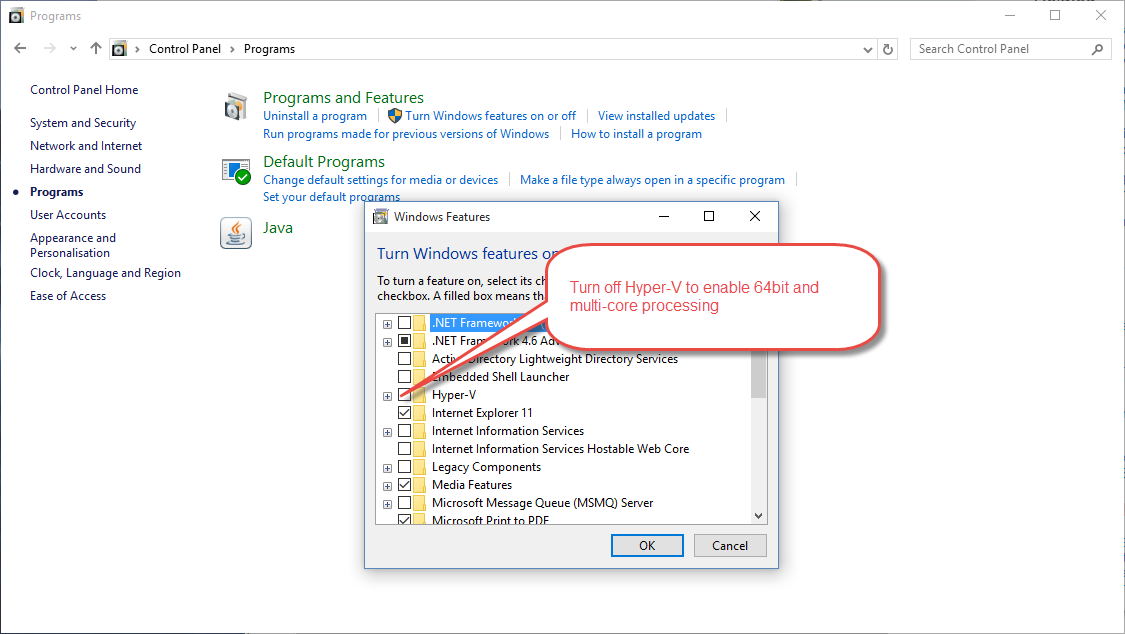
Task: Toggle the .NET Framework 4.6 checkbox
Action: [405, 341]
